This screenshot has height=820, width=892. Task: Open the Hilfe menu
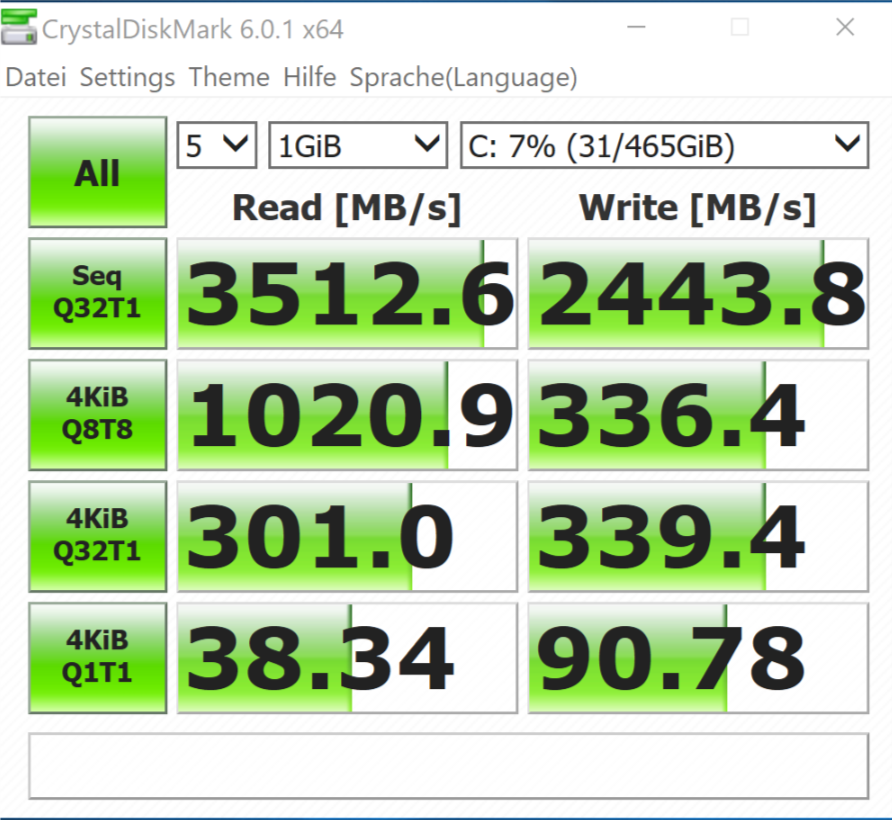coord(310,77)
